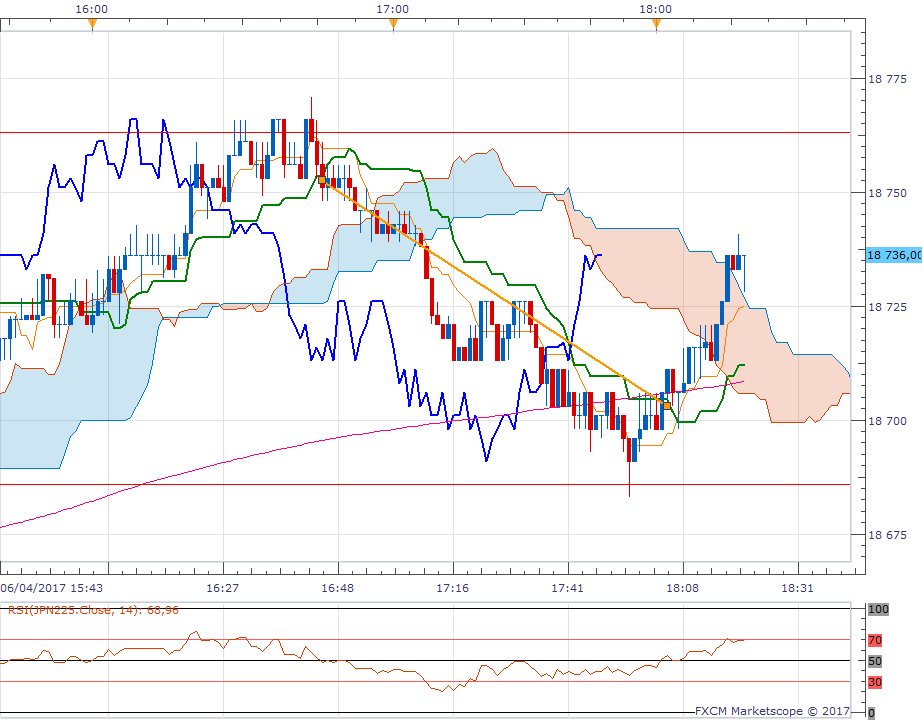923x720 pixels.
Task: Click the 16:00 top time label
Action: pos(92,9)
